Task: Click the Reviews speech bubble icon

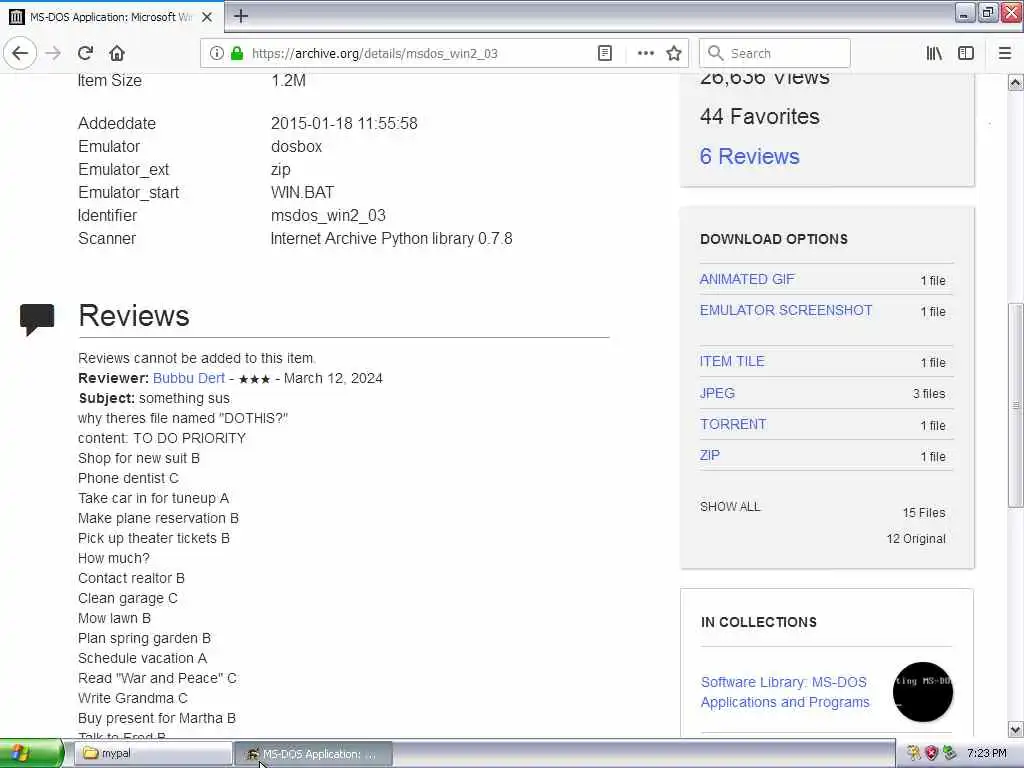Action: point(37,319)
